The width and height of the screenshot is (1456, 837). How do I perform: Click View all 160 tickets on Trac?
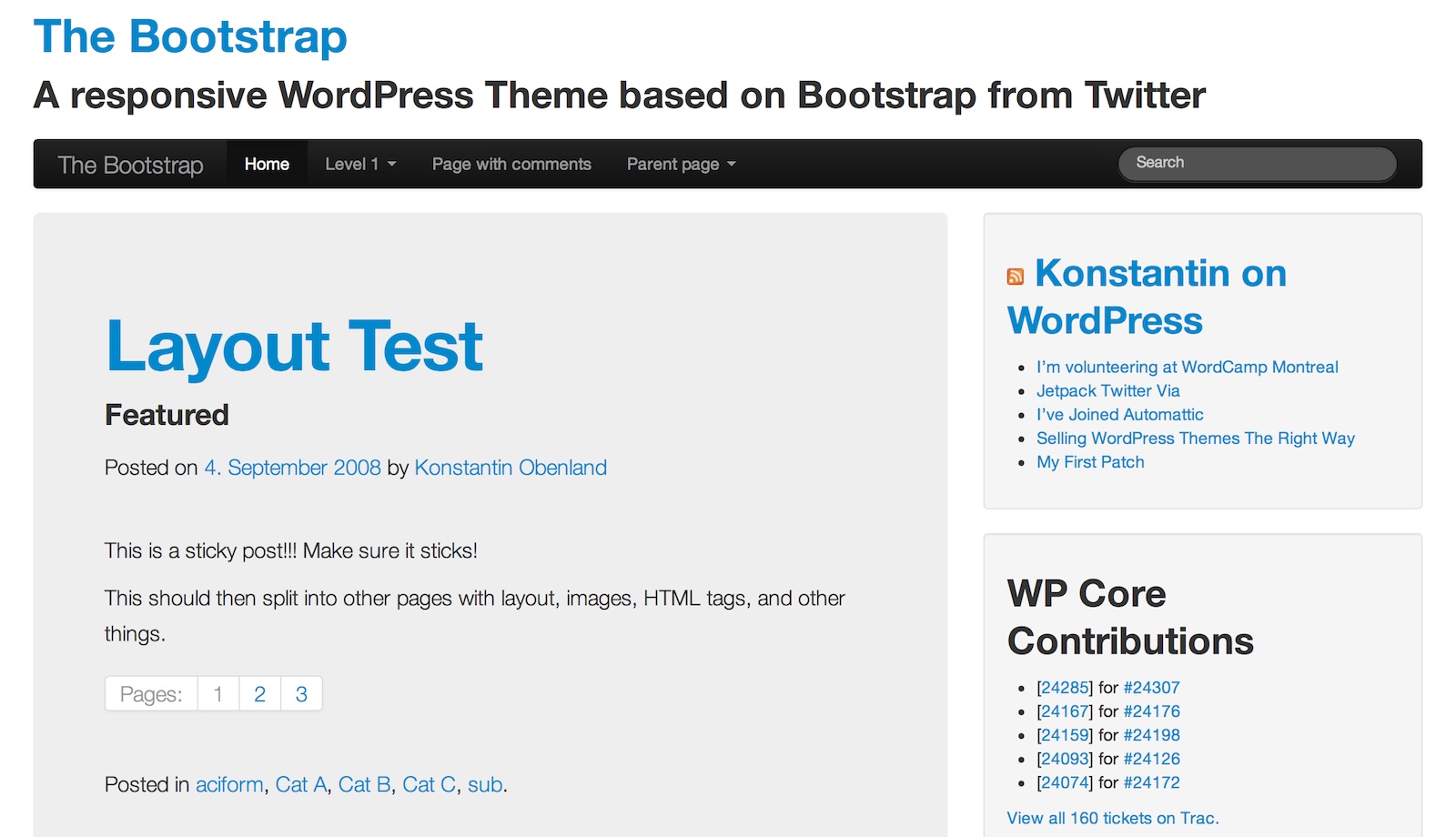[1112, 819]
